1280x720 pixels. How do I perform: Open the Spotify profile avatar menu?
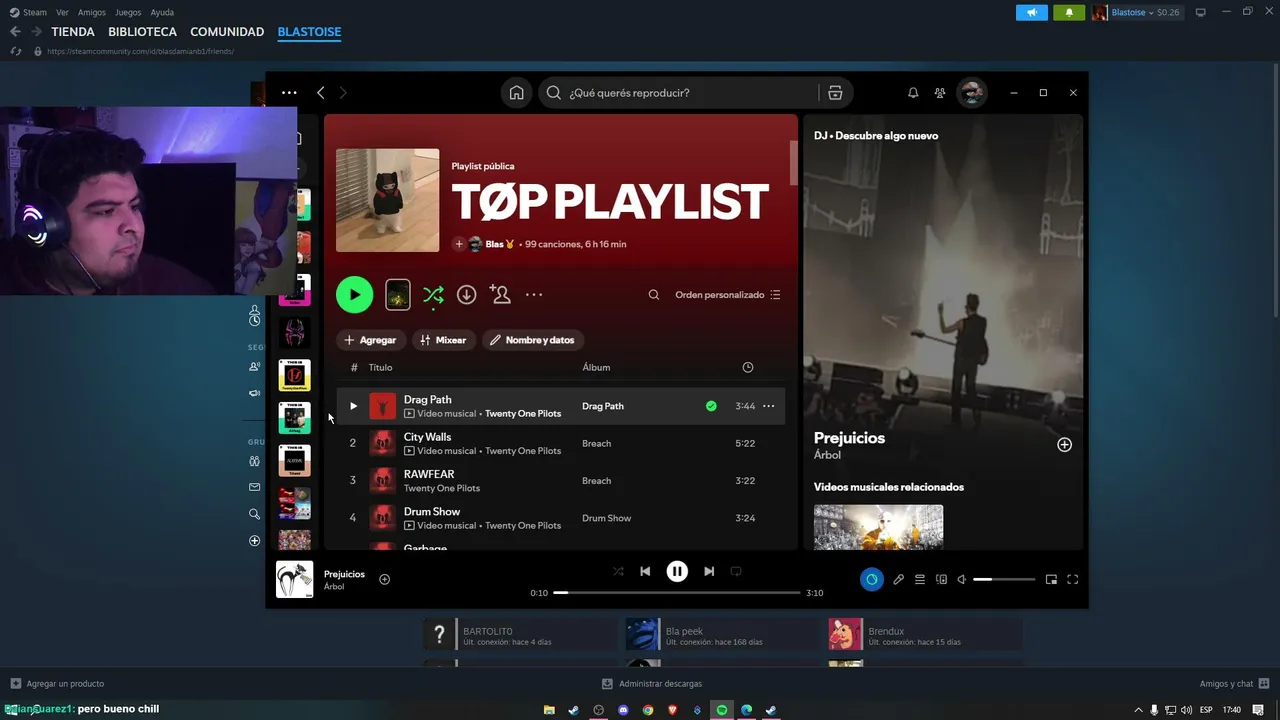(971, 93)
